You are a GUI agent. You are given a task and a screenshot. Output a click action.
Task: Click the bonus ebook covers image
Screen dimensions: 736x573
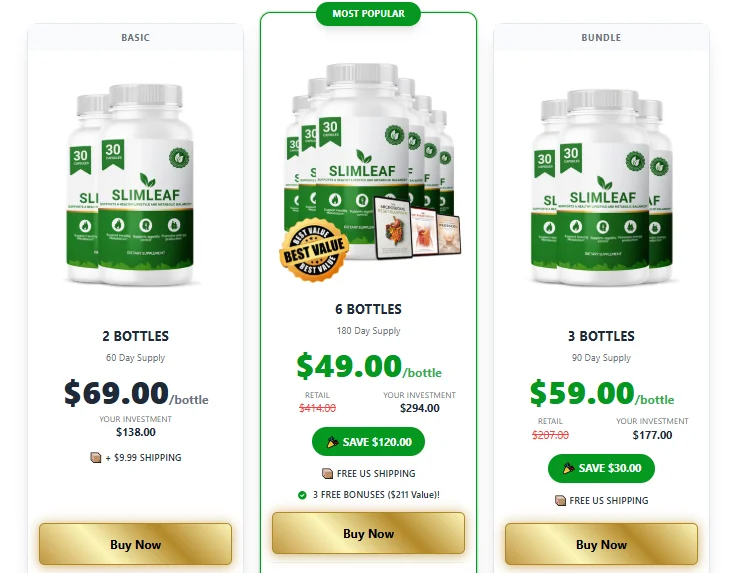(418, 227)
